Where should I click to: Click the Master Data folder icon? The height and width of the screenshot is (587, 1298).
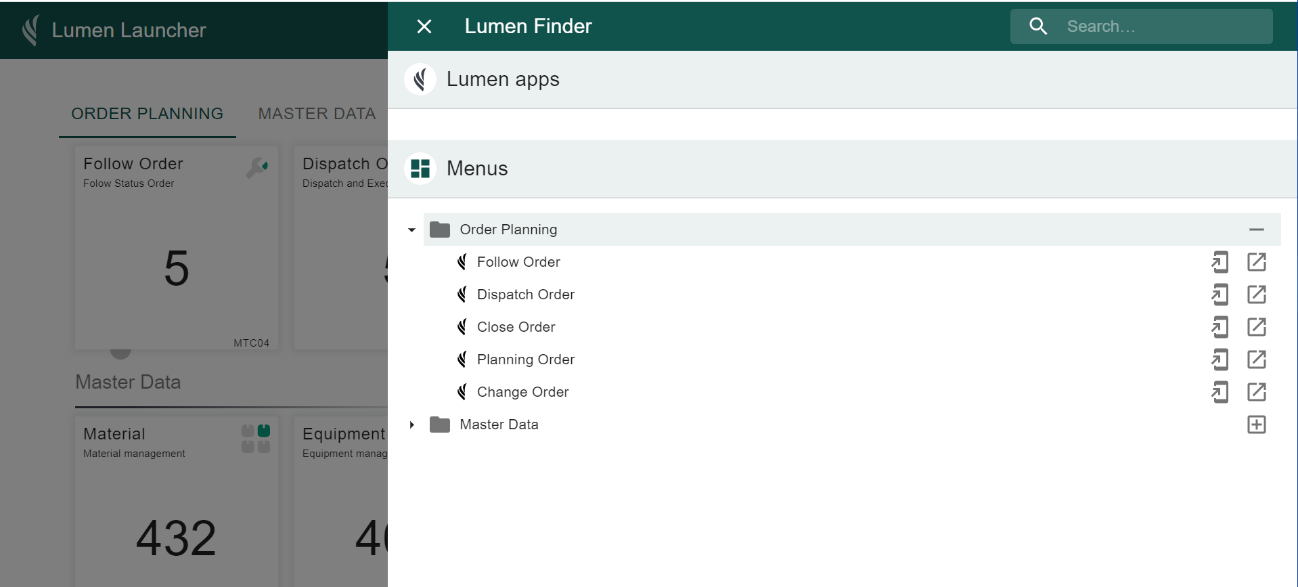point(440,425)
